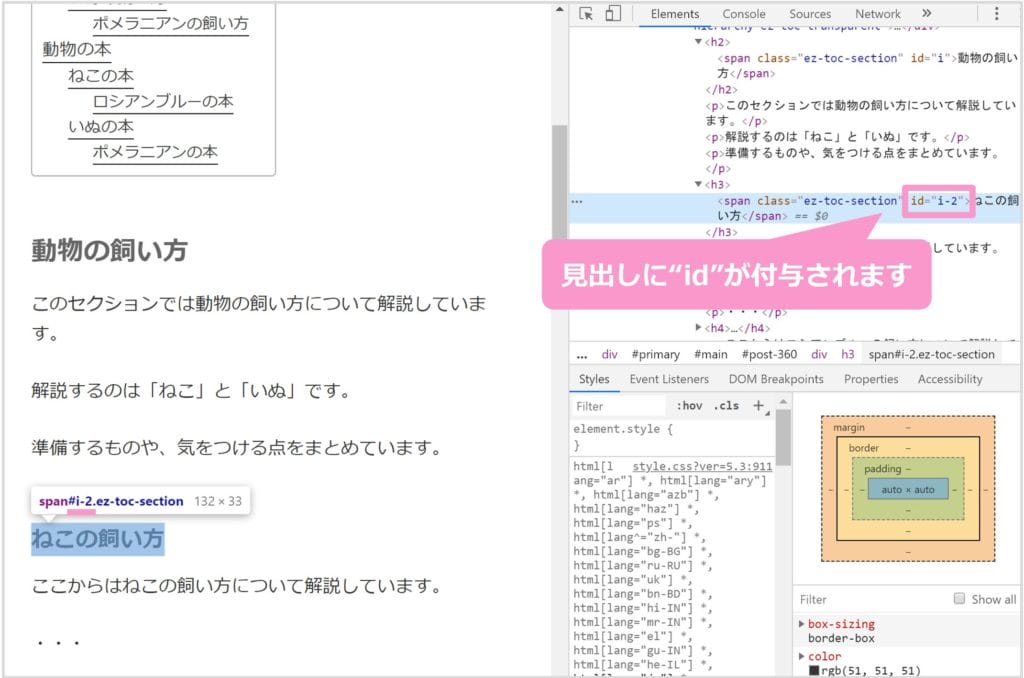1024x678 pixels.
Task: Collapse the h2 node in the DOM tree
Action: pos(698,42)
